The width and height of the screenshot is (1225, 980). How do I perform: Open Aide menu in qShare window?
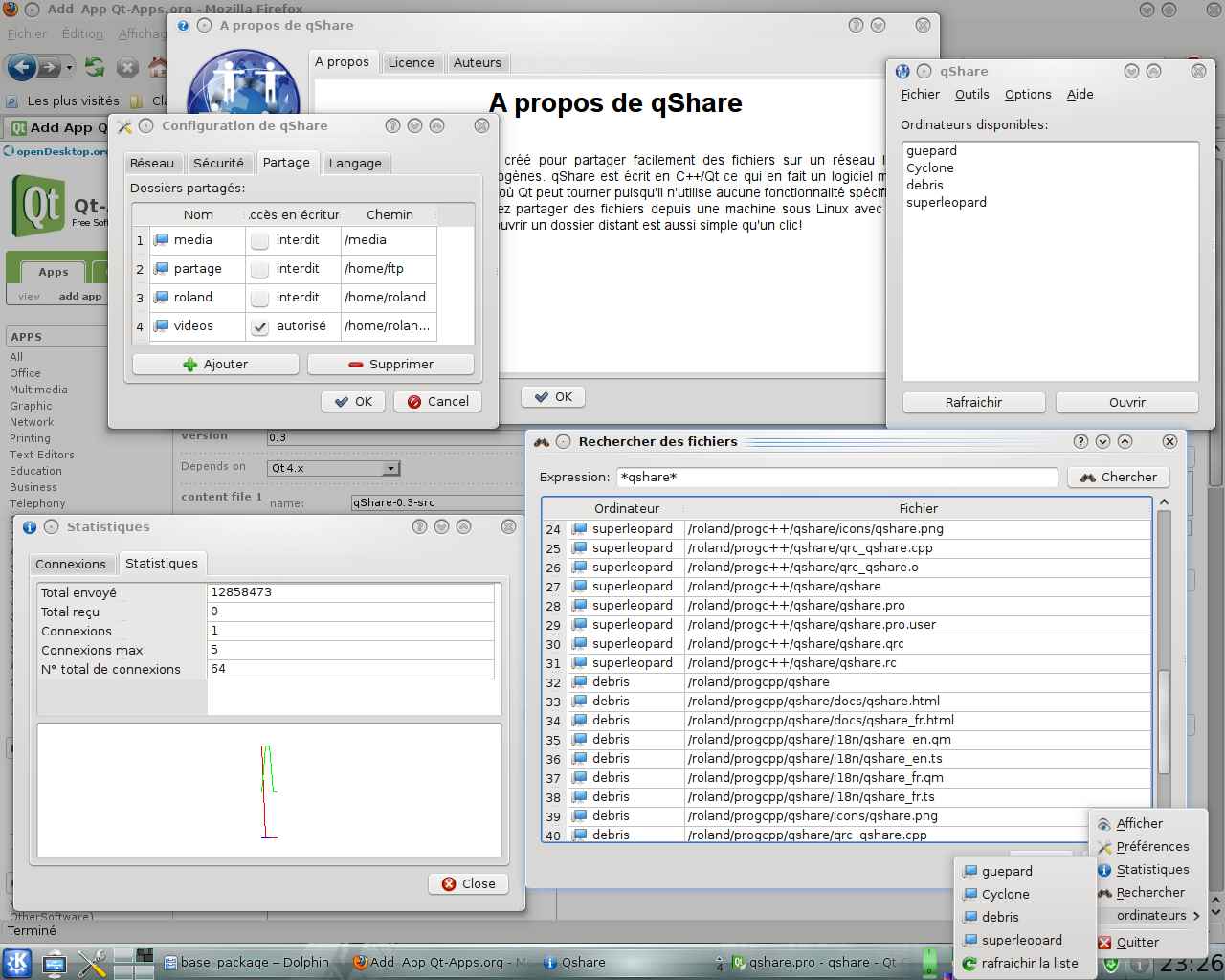1080,94
